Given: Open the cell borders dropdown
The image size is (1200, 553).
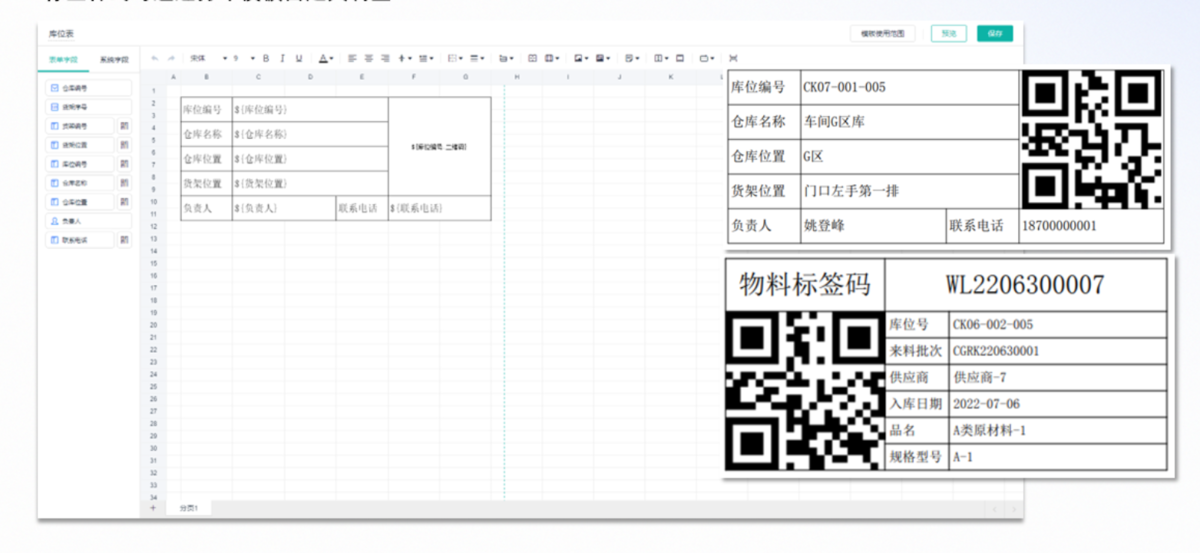Looking at the screenshot, I should click(455, 58).
